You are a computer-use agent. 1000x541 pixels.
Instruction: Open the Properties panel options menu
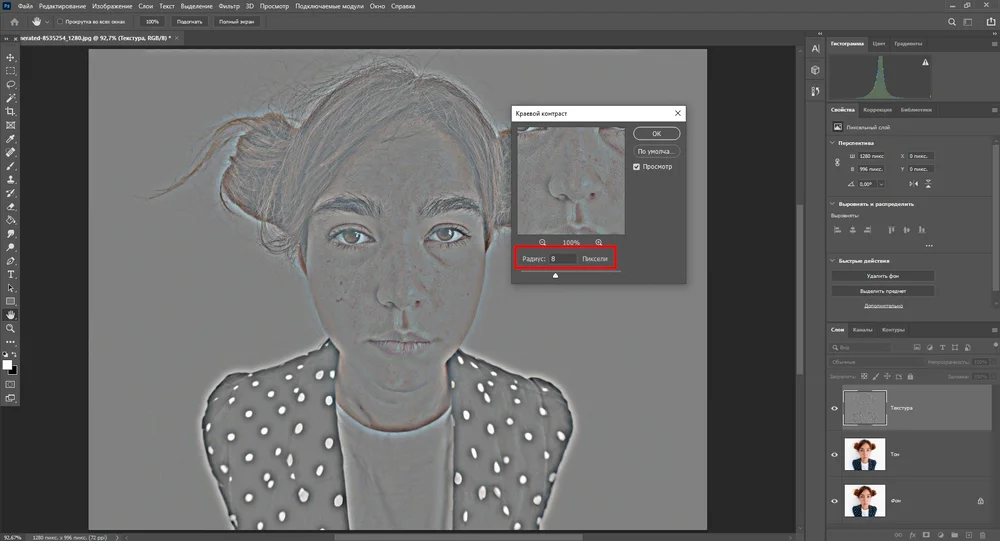click(x=994, y=110)
